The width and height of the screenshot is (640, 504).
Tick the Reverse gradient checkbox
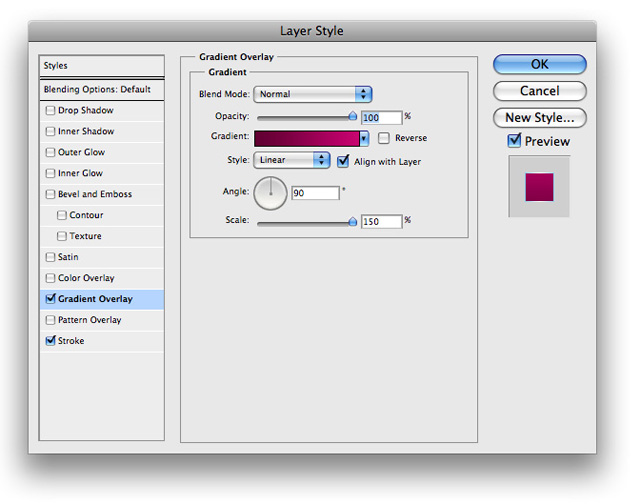384,138
